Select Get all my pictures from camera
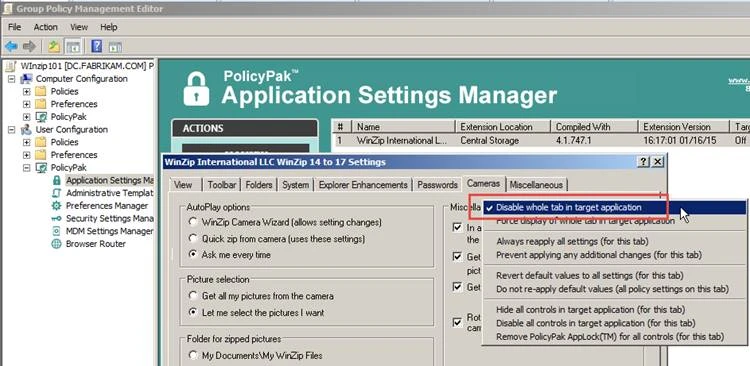 (193, 296)
